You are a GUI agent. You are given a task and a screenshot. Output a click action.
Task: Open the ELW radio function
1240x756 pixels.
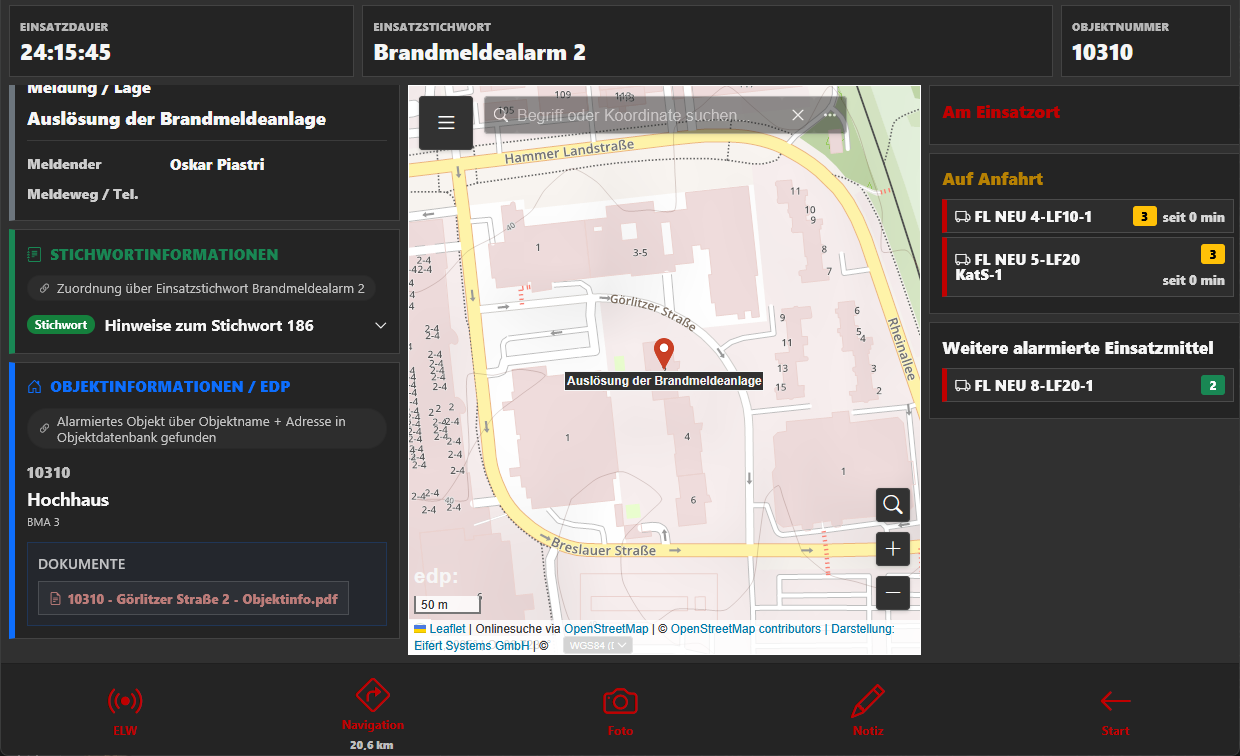[x=125, y=710]
